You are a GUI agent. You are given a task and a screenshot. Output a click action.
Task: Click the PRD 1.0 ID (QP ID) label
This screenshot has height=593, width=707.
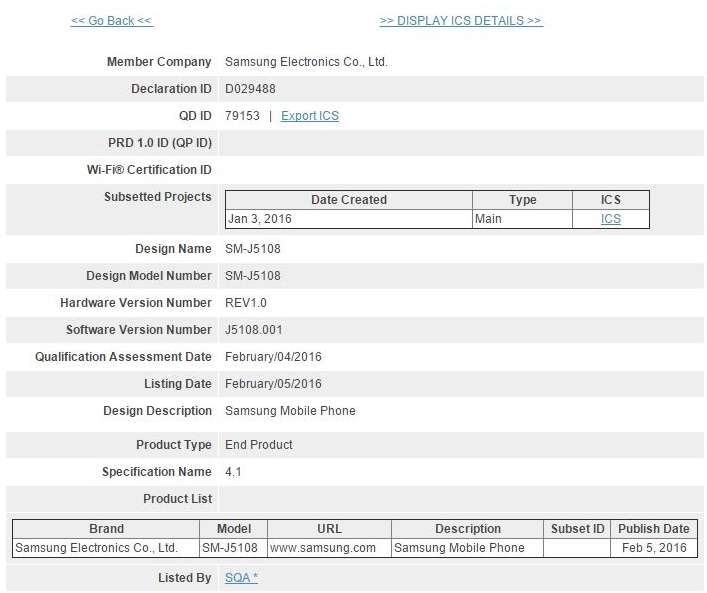pyautogui.click(x=160, y=143)
